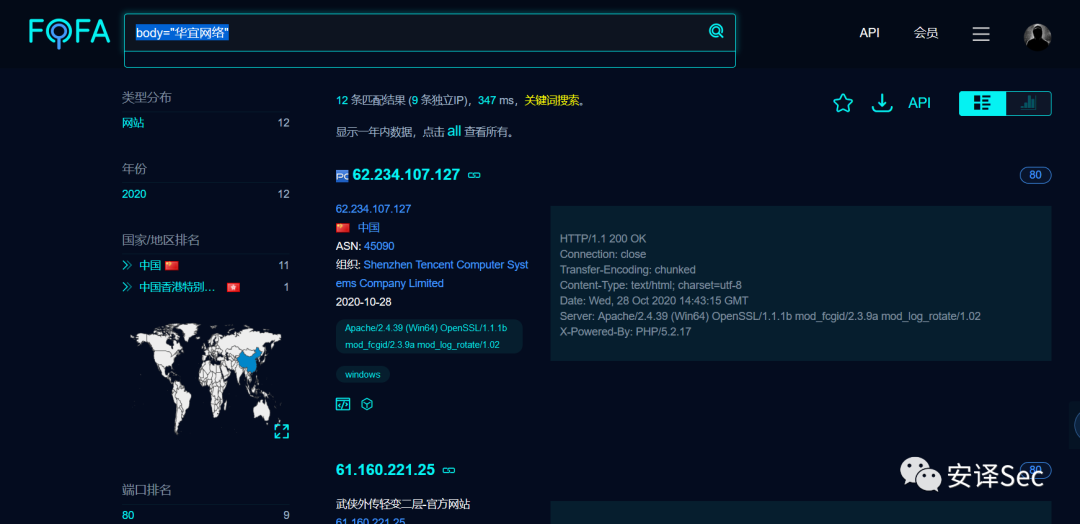1080x524 pixels.
Task: Open the user avatar profile
Action: [1037, 36]
